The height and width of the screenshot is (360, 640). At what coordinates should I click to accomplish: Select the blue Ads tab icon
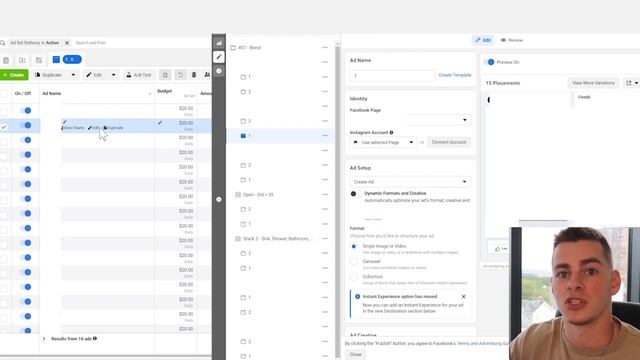pyautogui.click(x=56, y=60)
